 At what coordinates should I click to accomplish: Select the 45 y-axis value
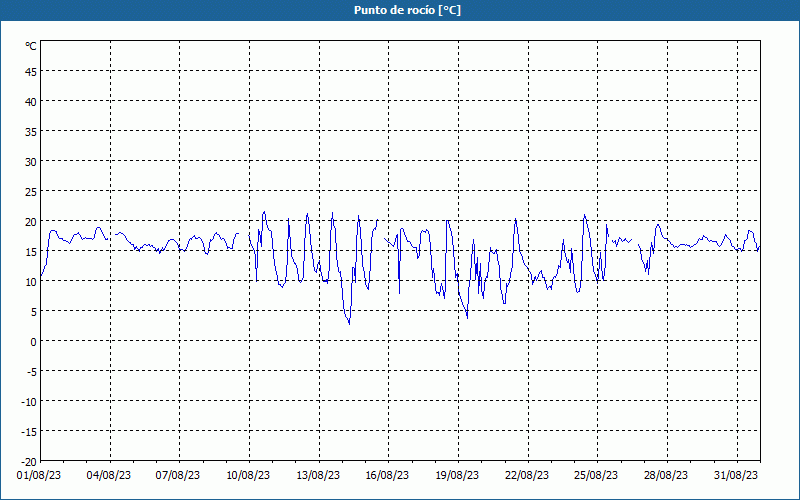(x=31, y=72)
